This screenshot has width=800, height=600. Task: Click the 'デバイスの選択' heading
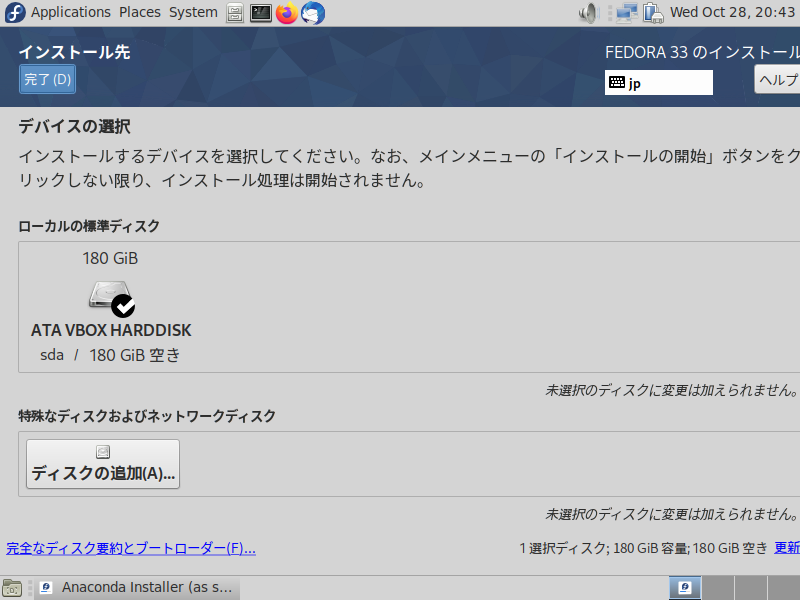tap(74, 126)
